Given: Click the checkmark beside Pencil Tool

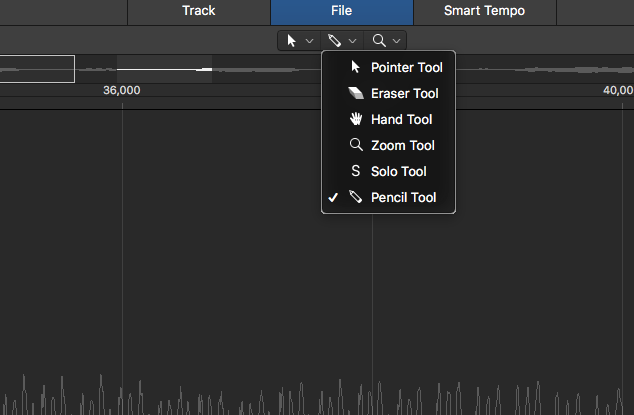Looking at the screenshot, I should (333, 198).
